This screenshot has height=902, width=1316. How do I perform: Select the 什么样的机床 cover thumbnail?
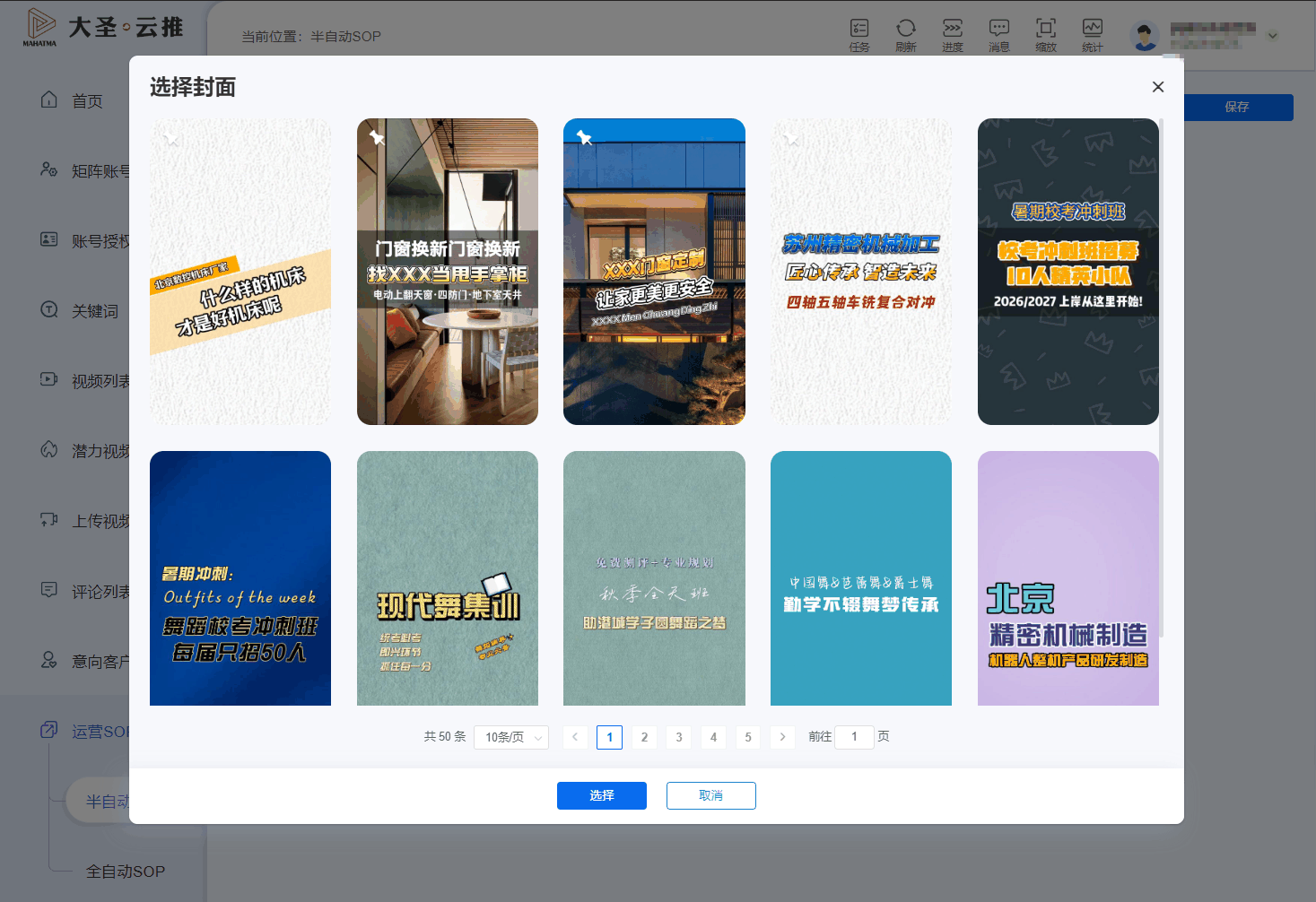pos(240,272)
